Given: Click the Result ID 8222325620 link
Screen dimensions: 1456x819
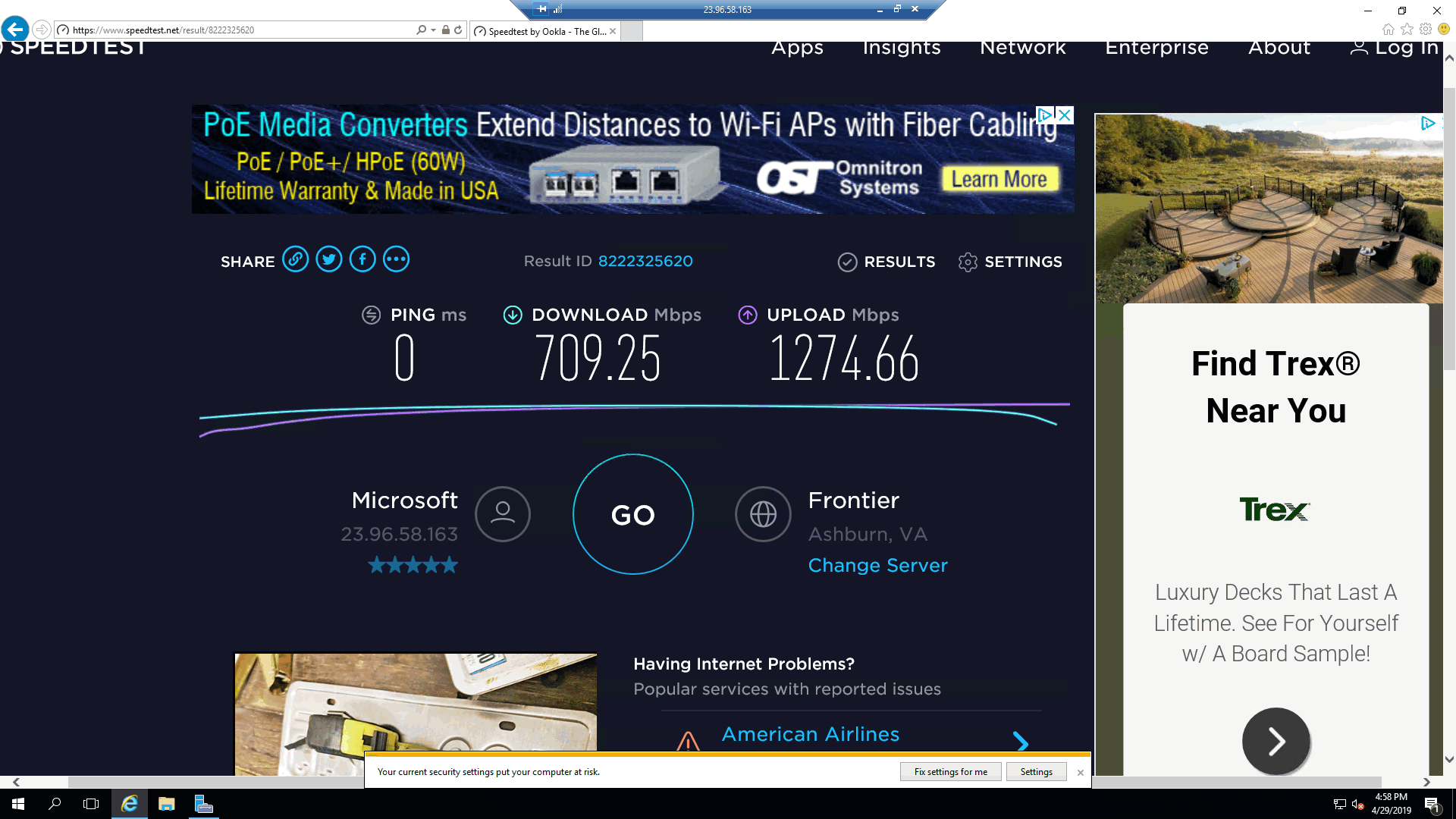Looking at the screenshot, I should pyautogui.click(x=645, y=261).
